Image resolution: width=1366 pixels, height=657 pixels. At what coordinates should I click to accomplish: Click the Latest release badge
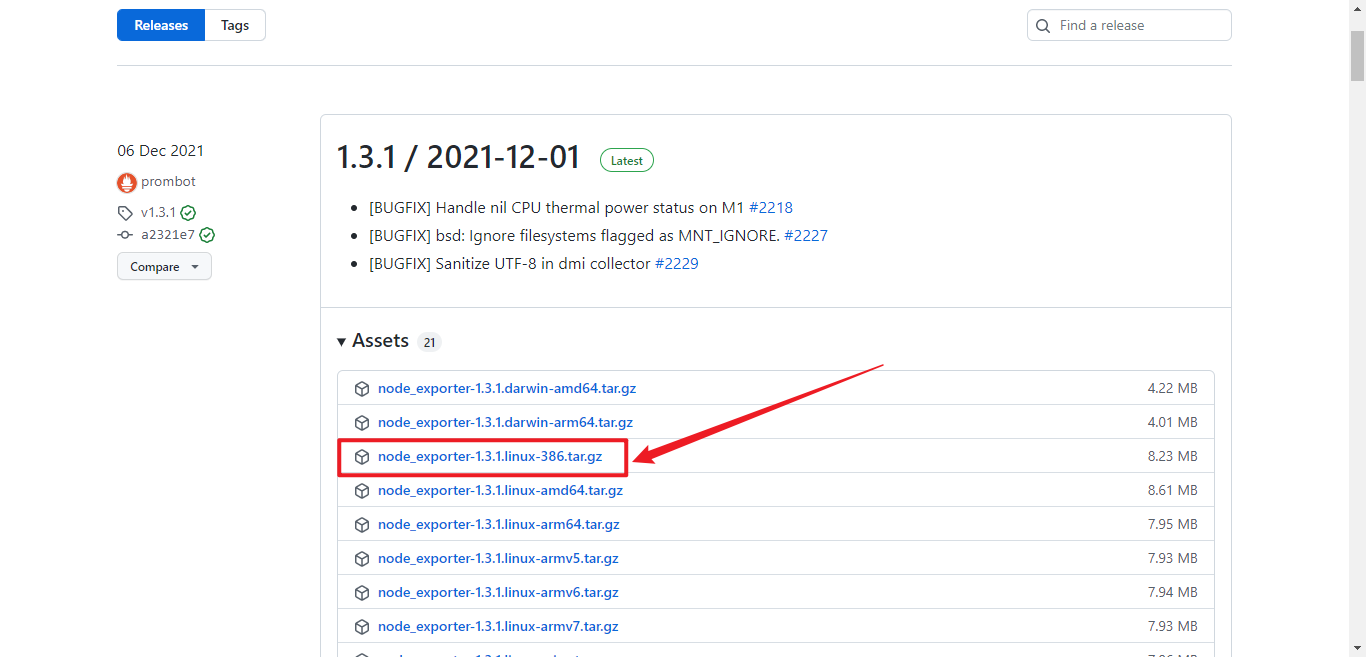click(627, 160)
